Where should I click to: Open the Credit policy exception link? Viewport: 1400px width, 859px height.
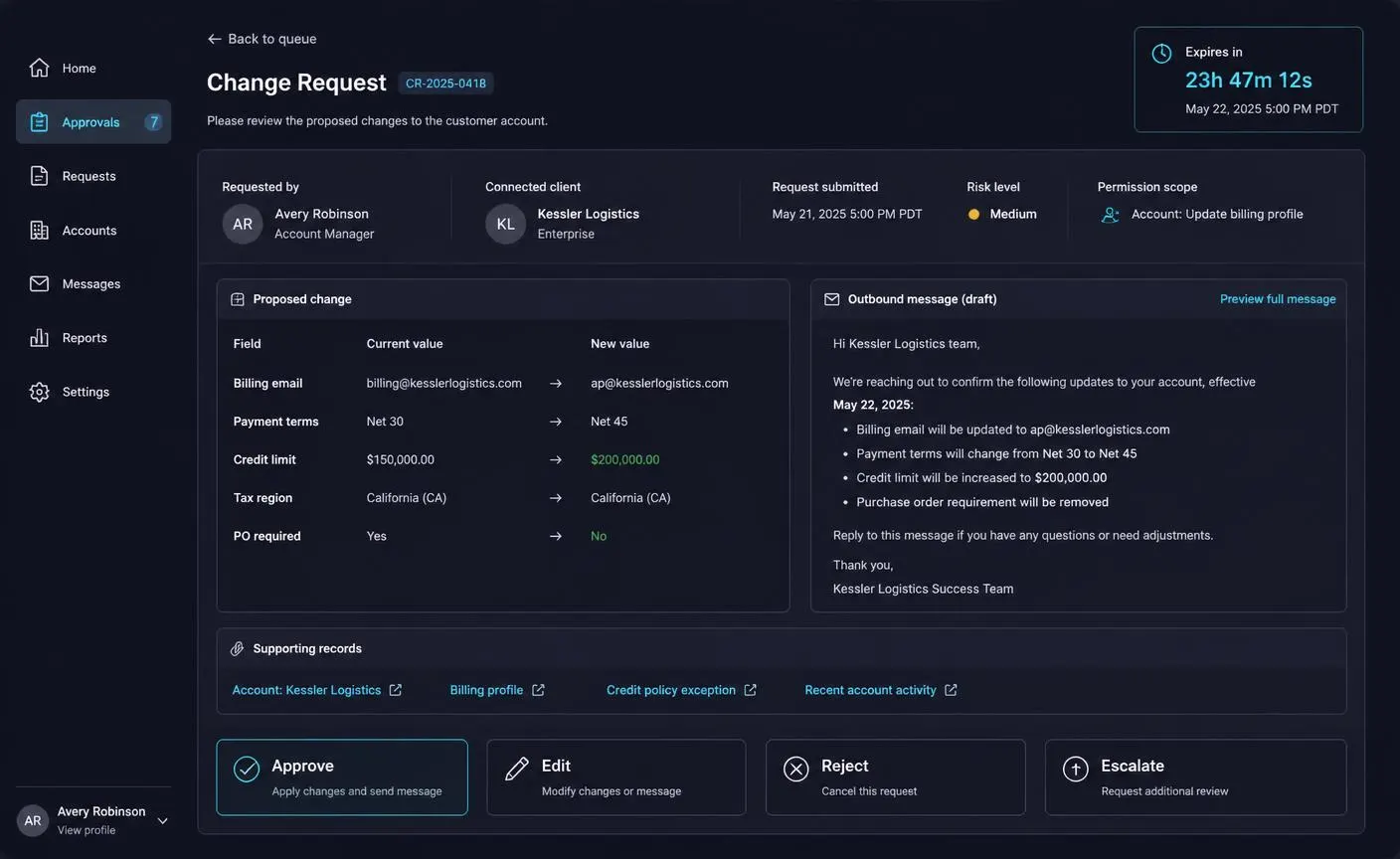coord(671,690)
